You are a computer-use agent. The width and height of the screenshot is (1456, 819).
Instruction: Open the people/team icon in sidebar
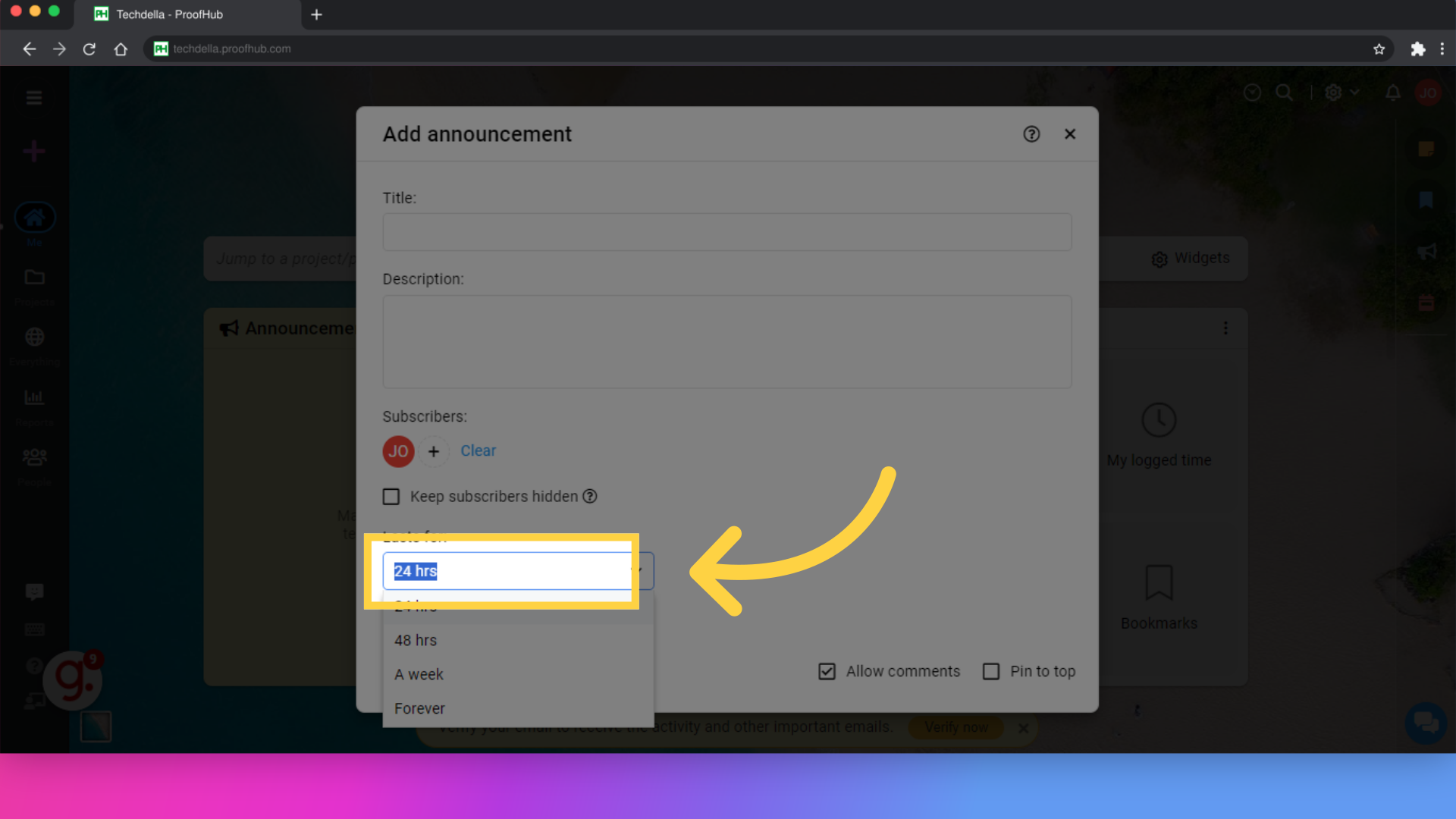point(35,457)
